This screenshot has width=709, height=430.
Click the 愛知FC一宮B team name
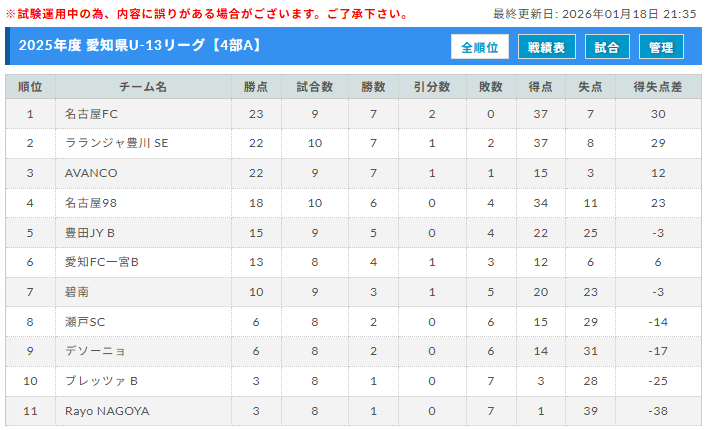point(102,262)
